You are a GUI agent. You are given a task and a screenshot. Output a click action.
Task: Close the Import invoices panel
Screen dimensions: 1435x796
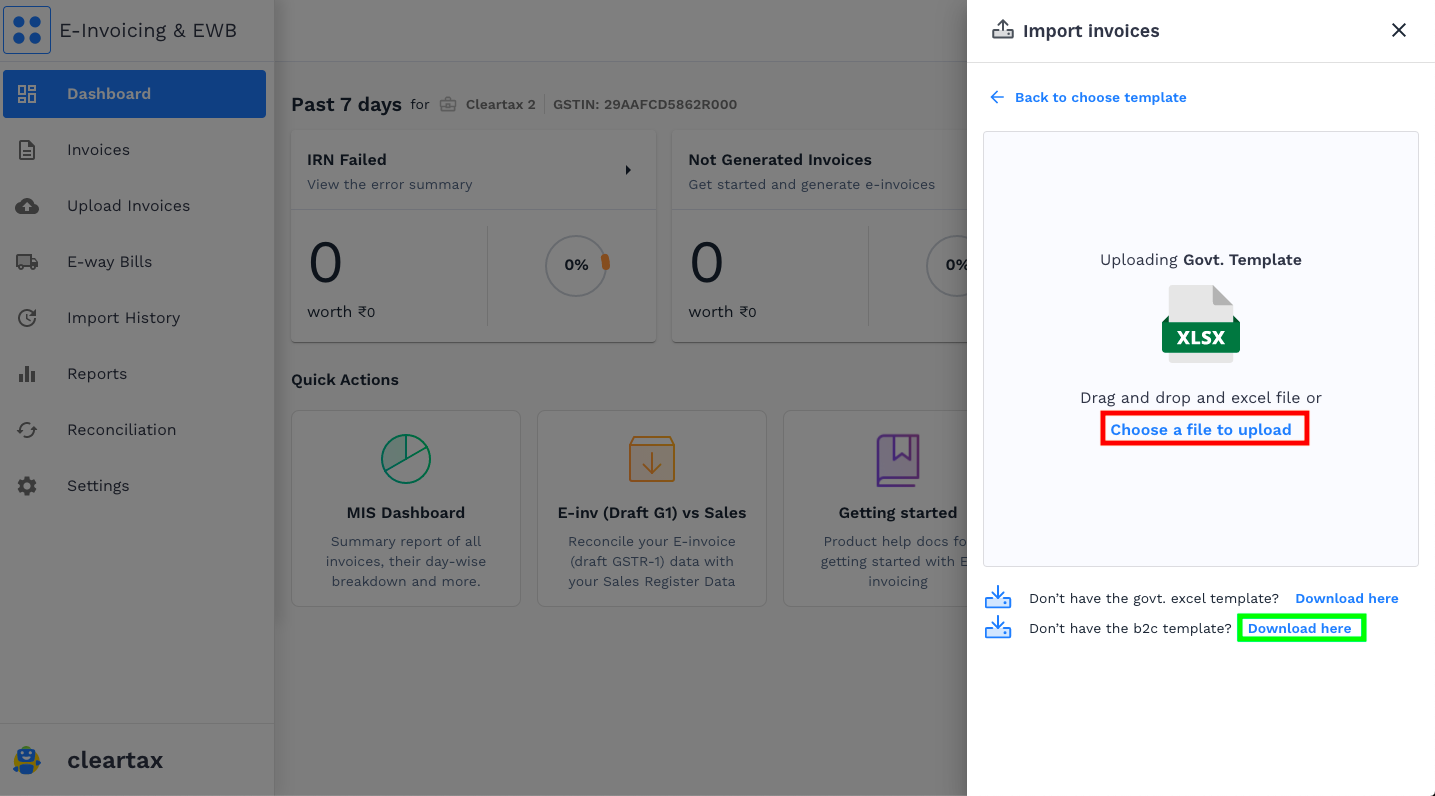pos(1398,30)
